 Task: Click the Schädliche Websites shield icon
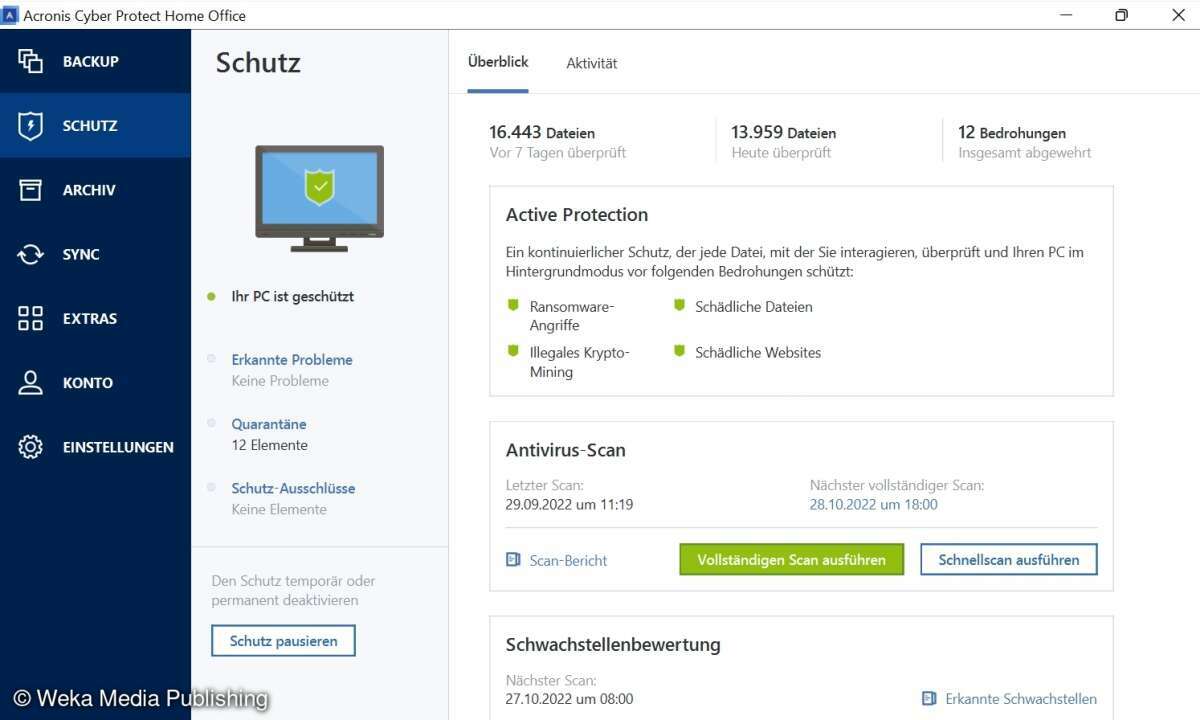pyautogui.click(x=679, y=351)
